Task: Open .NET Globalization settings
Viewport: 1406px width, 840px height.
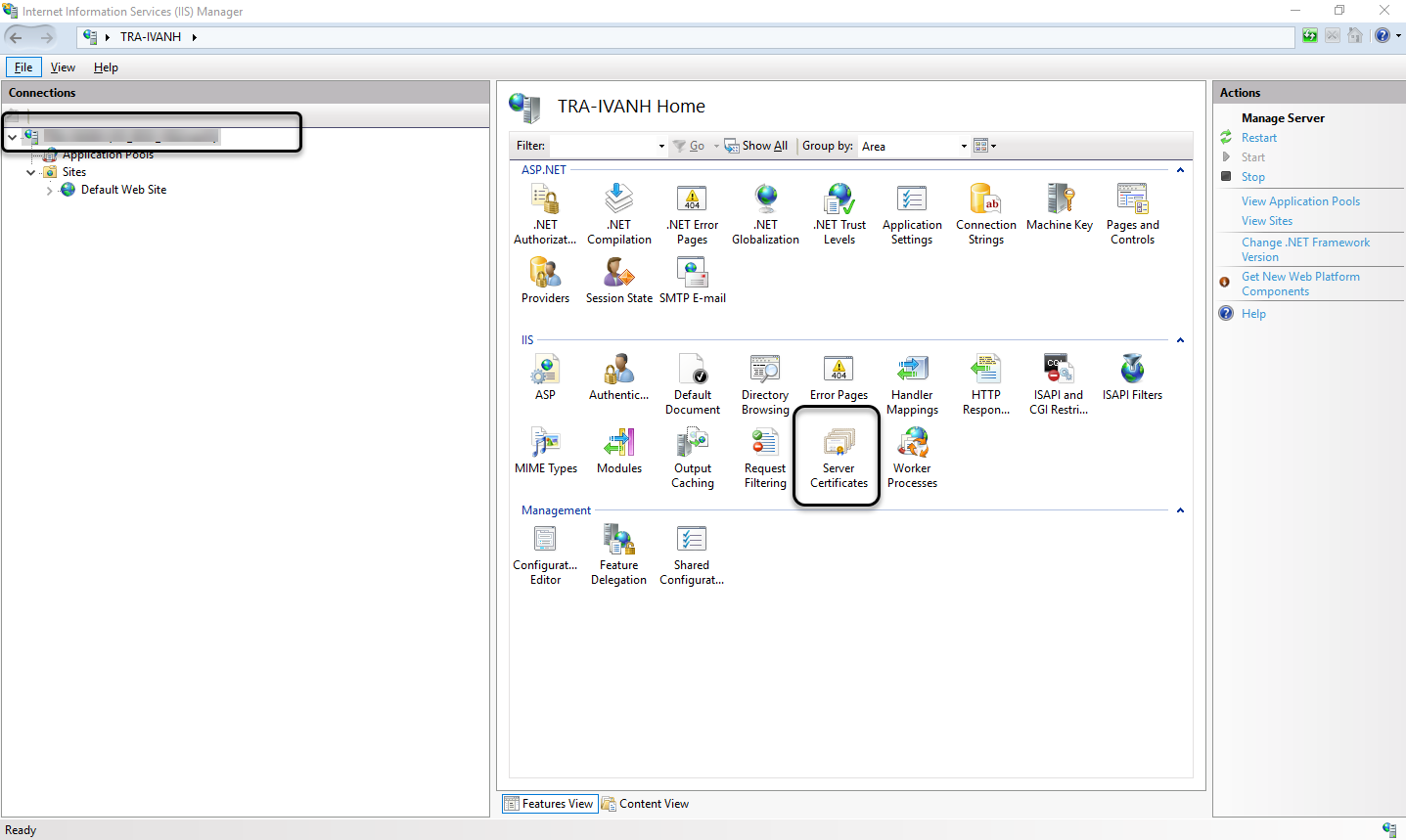Action: 765,214
